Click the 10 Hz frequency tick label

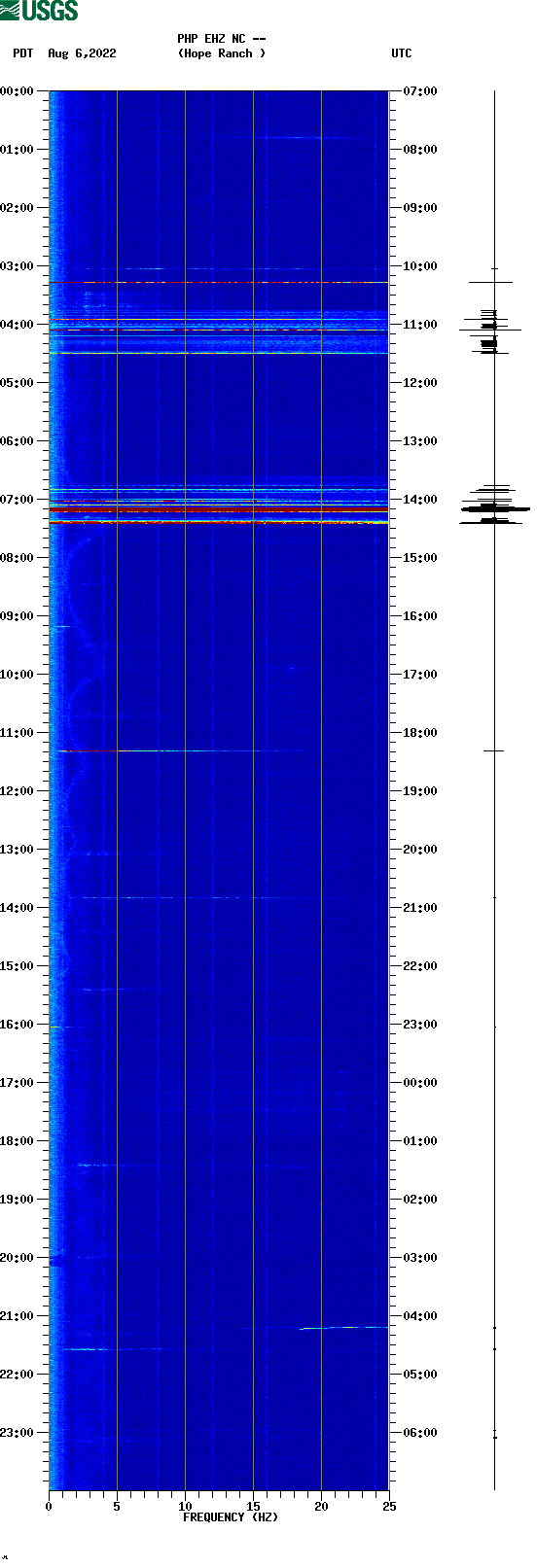[185, 1507]
